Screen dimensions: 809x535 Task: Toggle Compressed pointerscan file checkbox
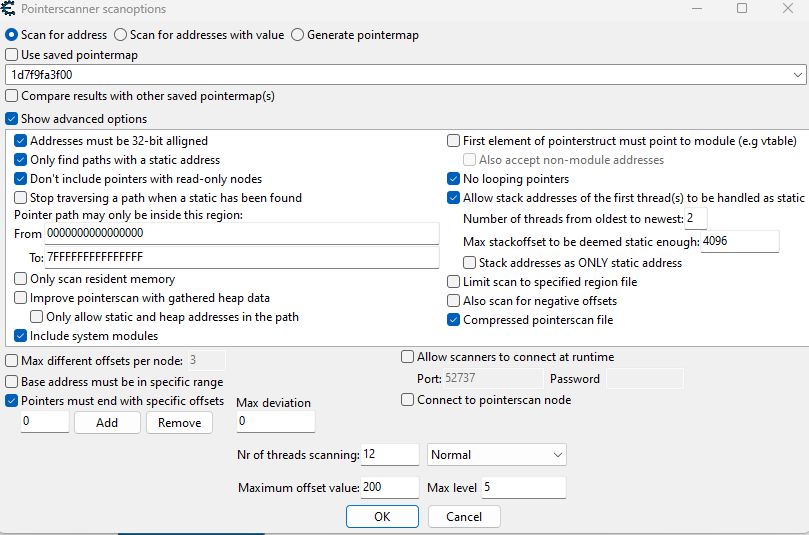pos(454,320)
